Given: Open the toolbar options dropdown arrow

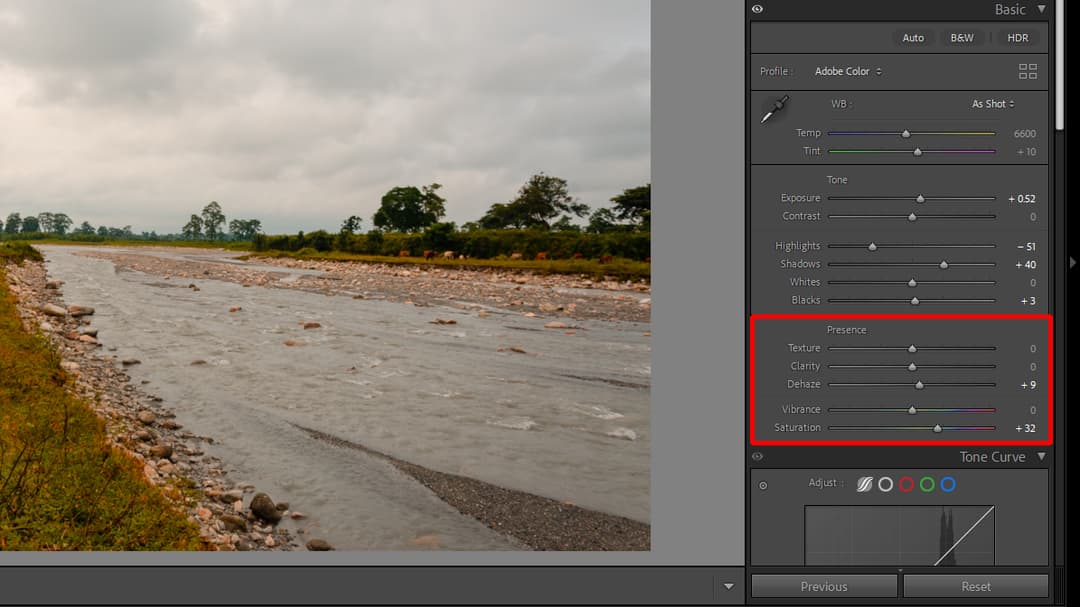Looking at the screenshot, I should (729, 586).
